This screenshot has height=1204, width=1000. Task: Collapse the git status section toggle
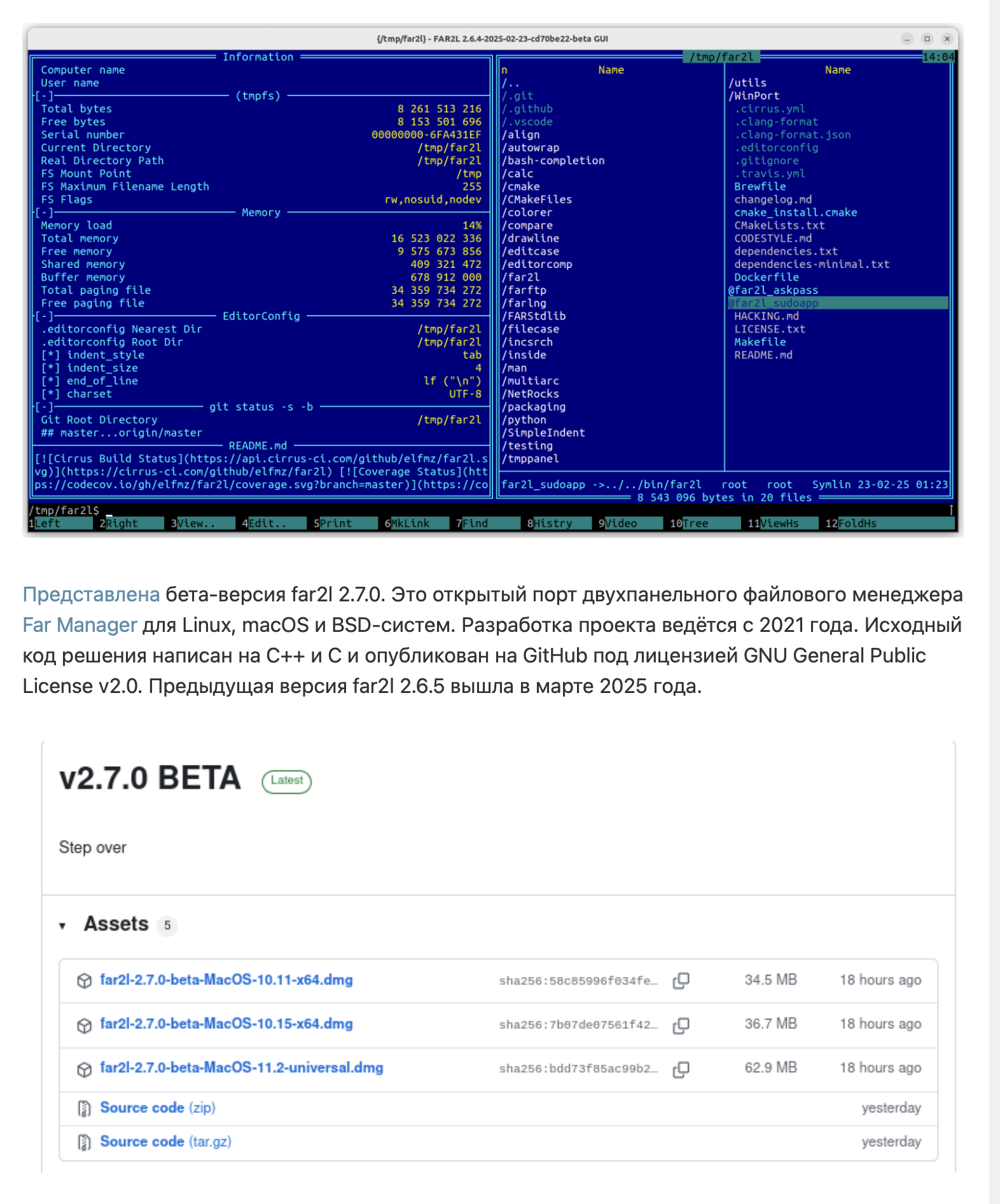45,407
